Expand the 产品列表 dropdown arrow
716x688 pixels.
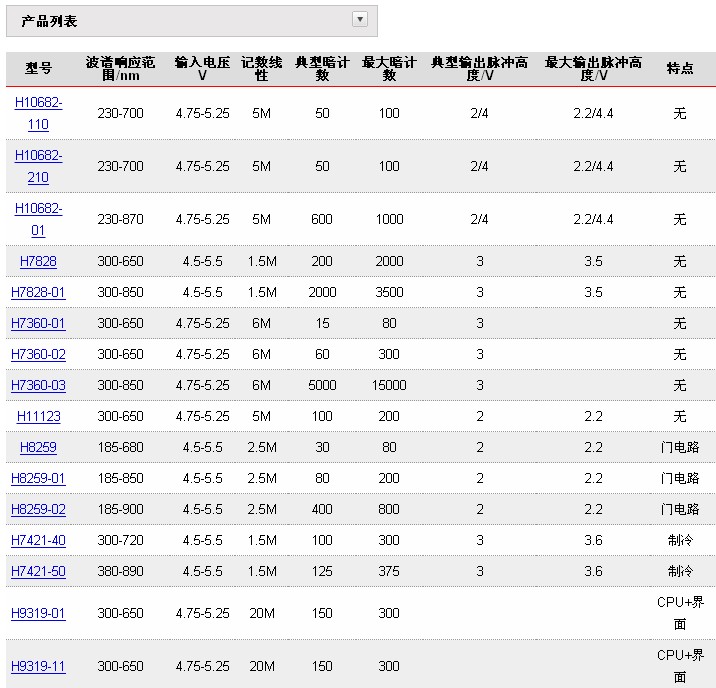pos(360,19)
